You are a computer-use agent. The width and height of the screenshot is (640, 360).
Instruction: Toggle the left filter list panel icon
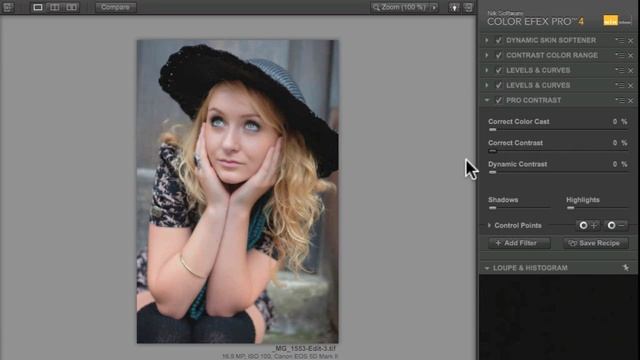[x=8, y=7]
